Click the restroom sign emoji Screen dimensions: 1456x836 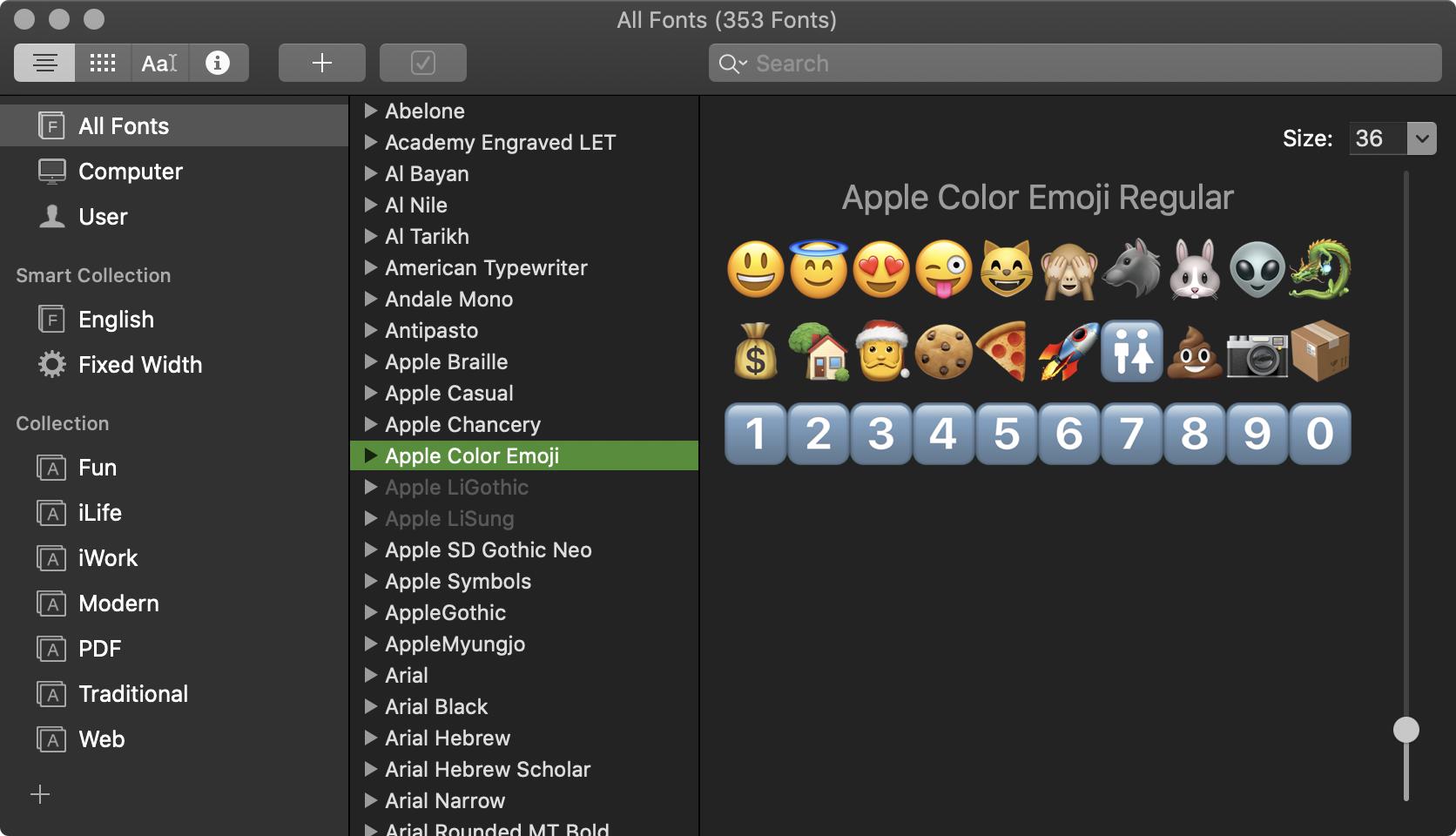(x=1132, y=351)
